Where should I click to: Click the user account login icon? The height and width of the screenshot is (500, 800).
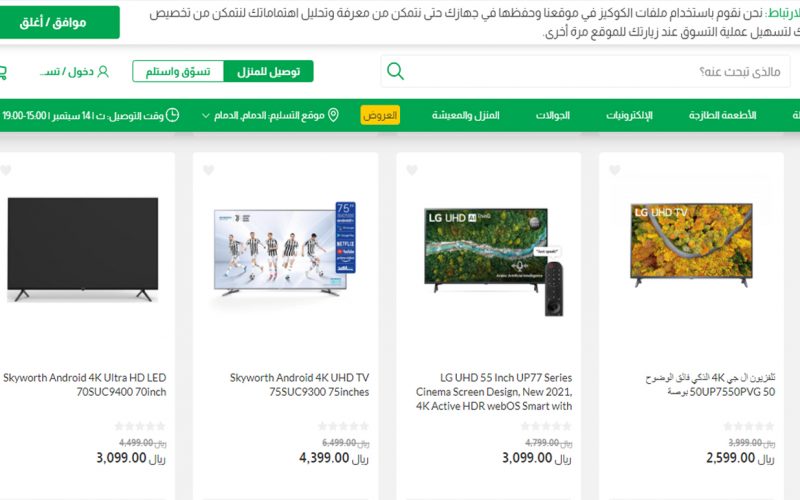pos(103,71)
